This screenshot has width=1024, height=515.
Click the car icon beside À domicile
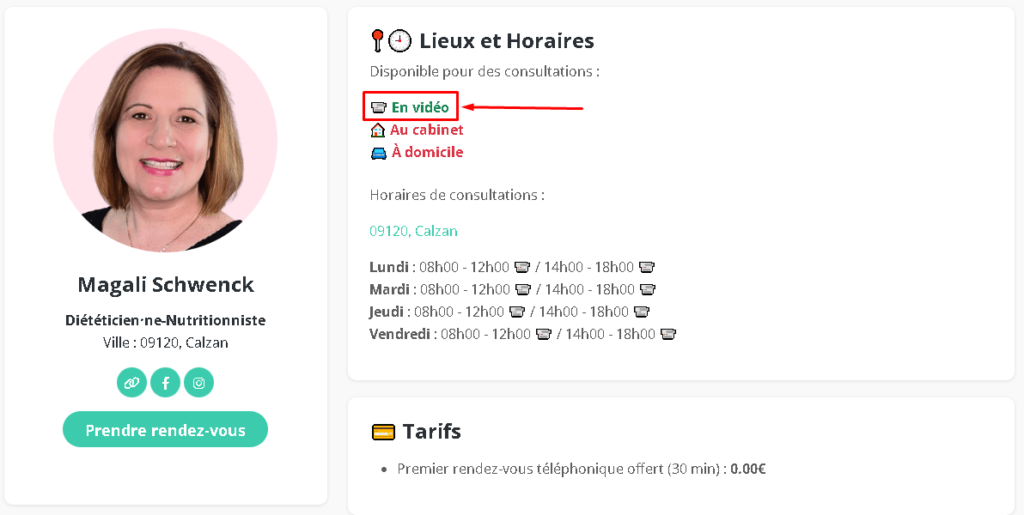(x=378, y=153)
